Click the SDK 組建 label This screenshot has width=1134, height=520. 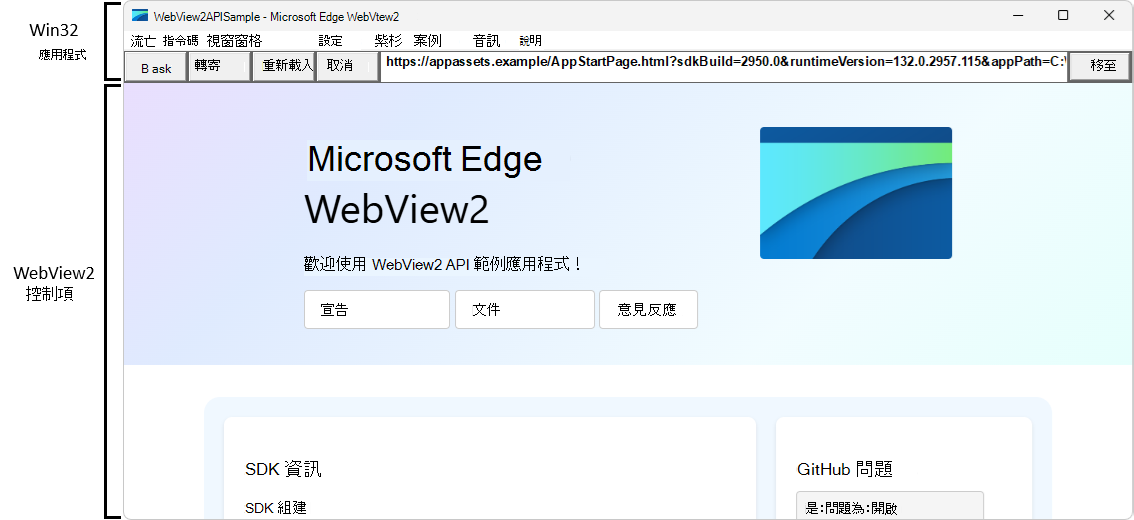[x=276, y=508]
